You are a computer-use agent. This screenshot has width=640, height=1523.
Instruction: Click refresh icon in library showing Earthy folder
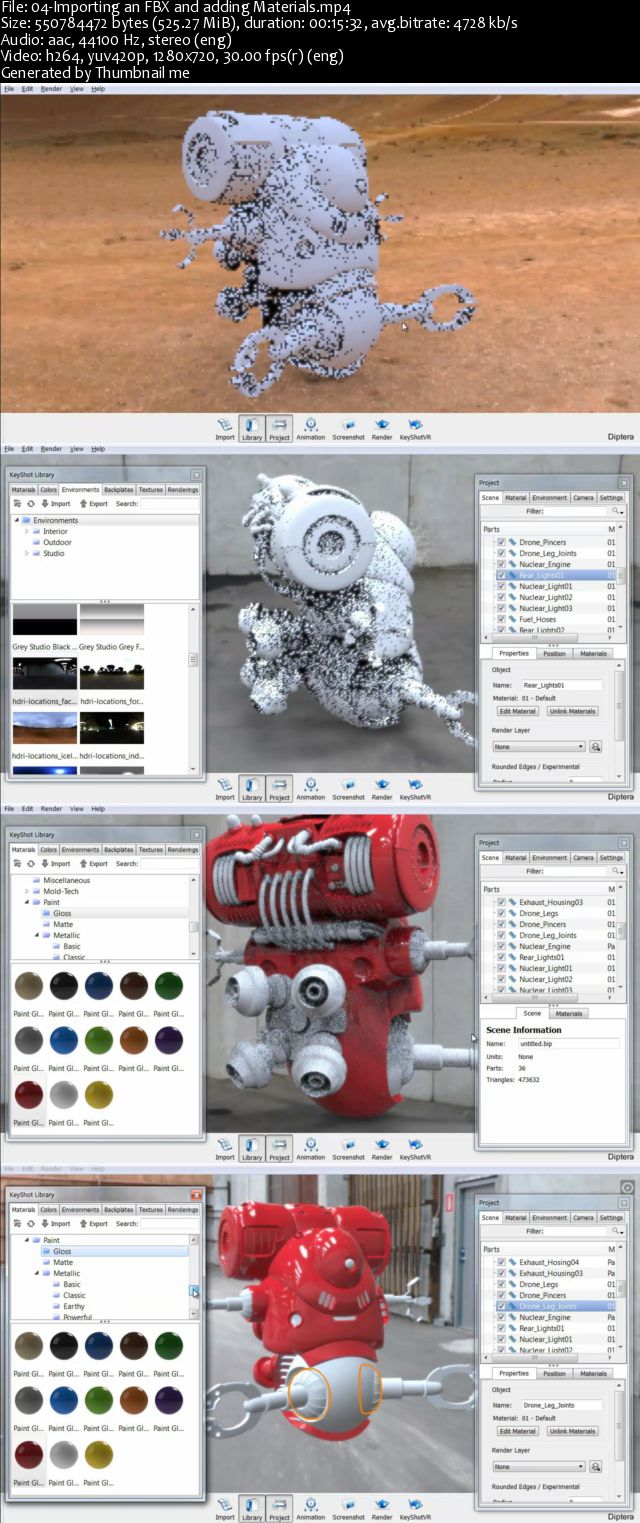[31, 1224]
